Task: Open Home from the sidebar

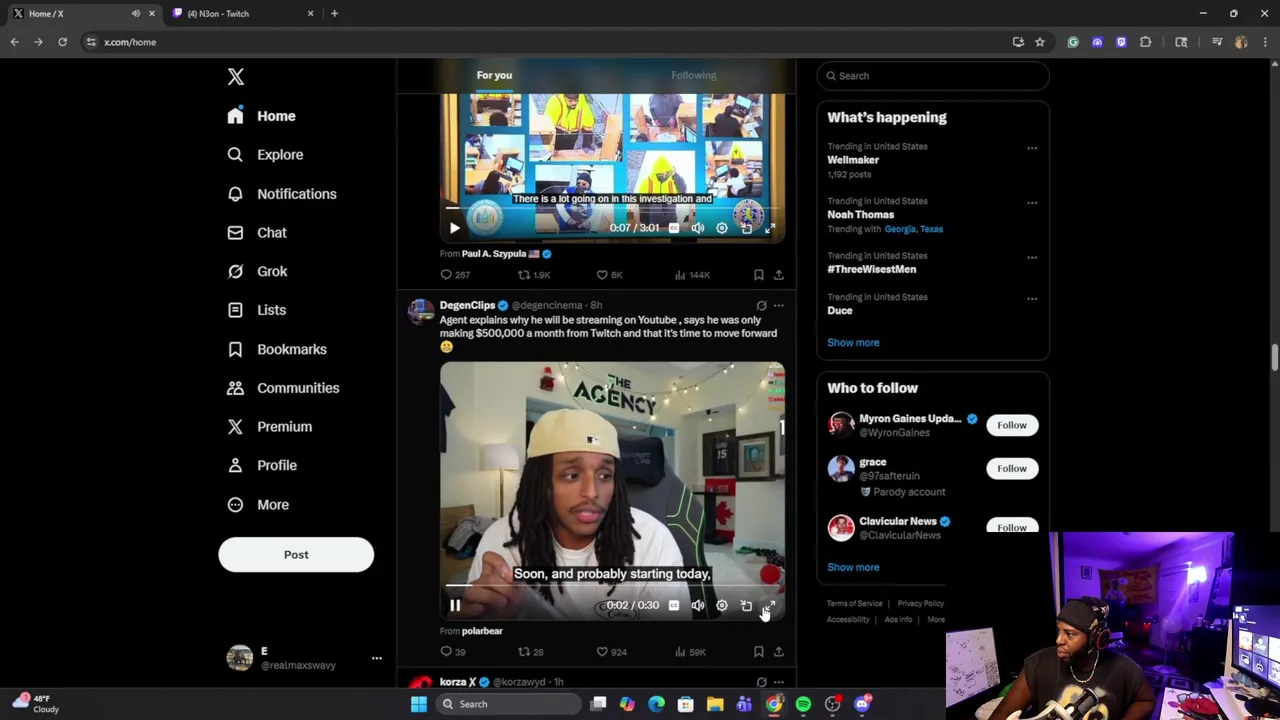Action: coord(261,116)
